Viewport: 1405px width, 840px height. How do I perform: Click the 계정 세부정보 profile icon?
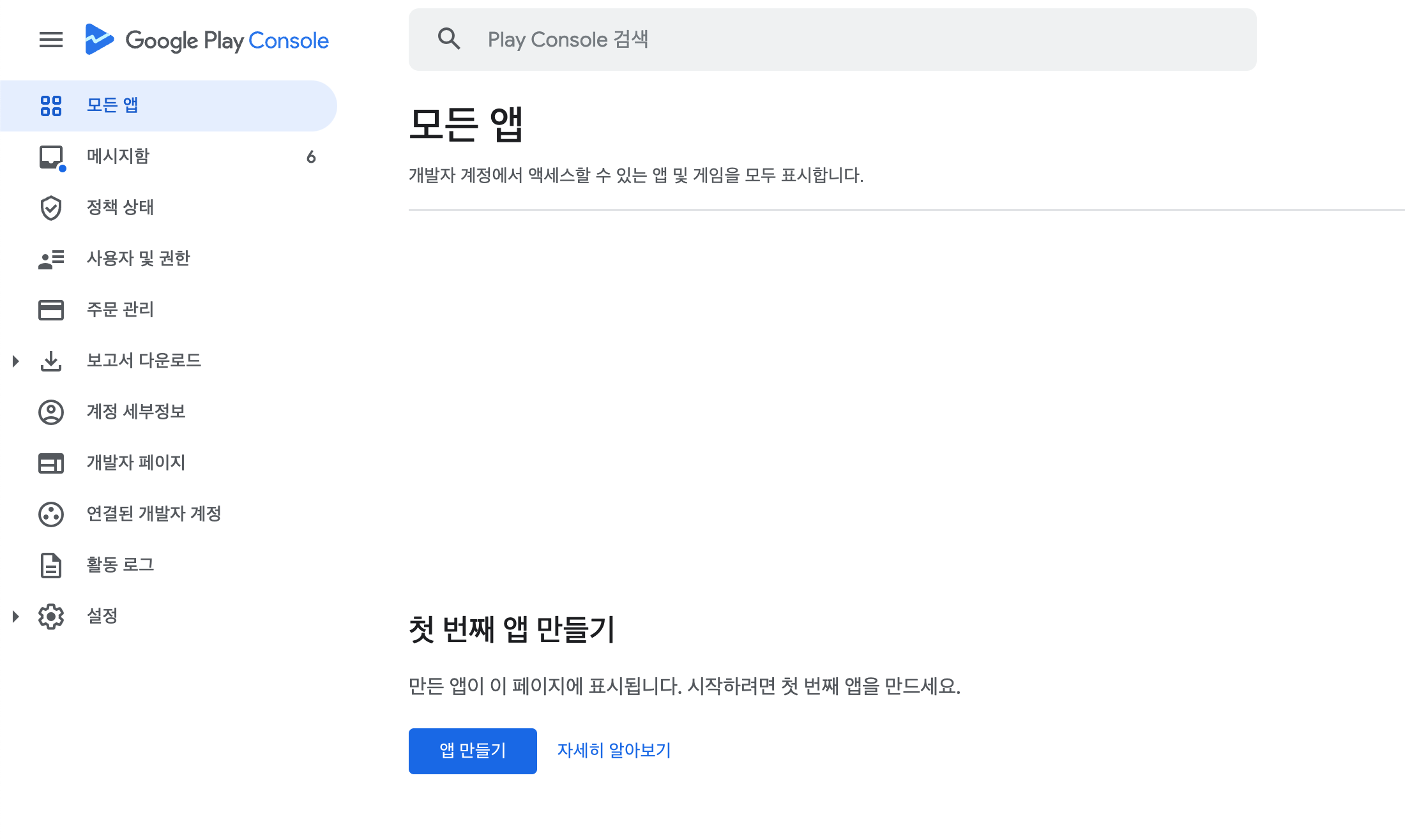coord(51,412)
